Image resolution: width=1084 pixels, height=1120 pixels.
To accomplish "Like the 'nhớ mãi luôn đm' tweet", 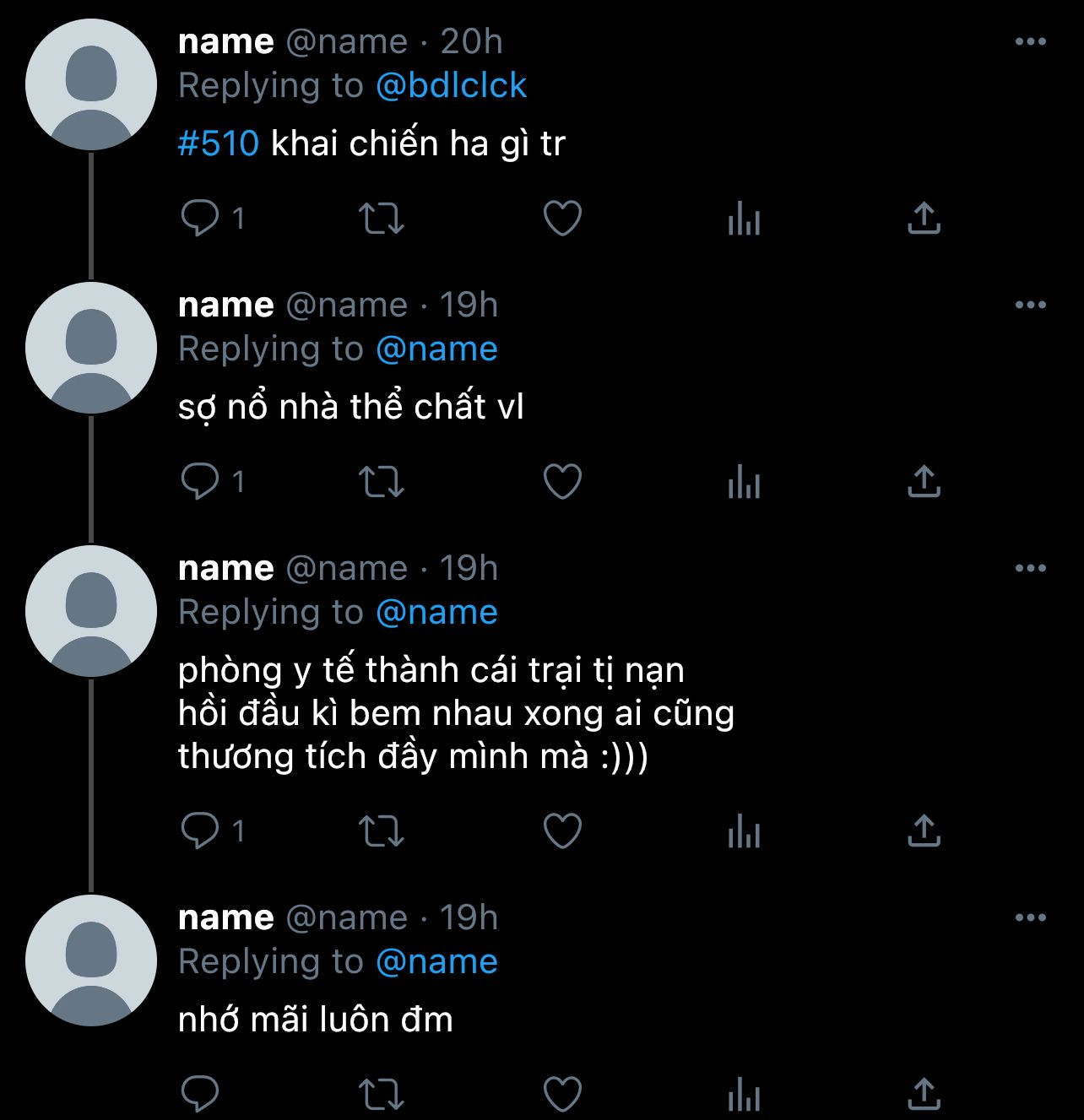I will pyautogui.click(x=562, y=1095).
